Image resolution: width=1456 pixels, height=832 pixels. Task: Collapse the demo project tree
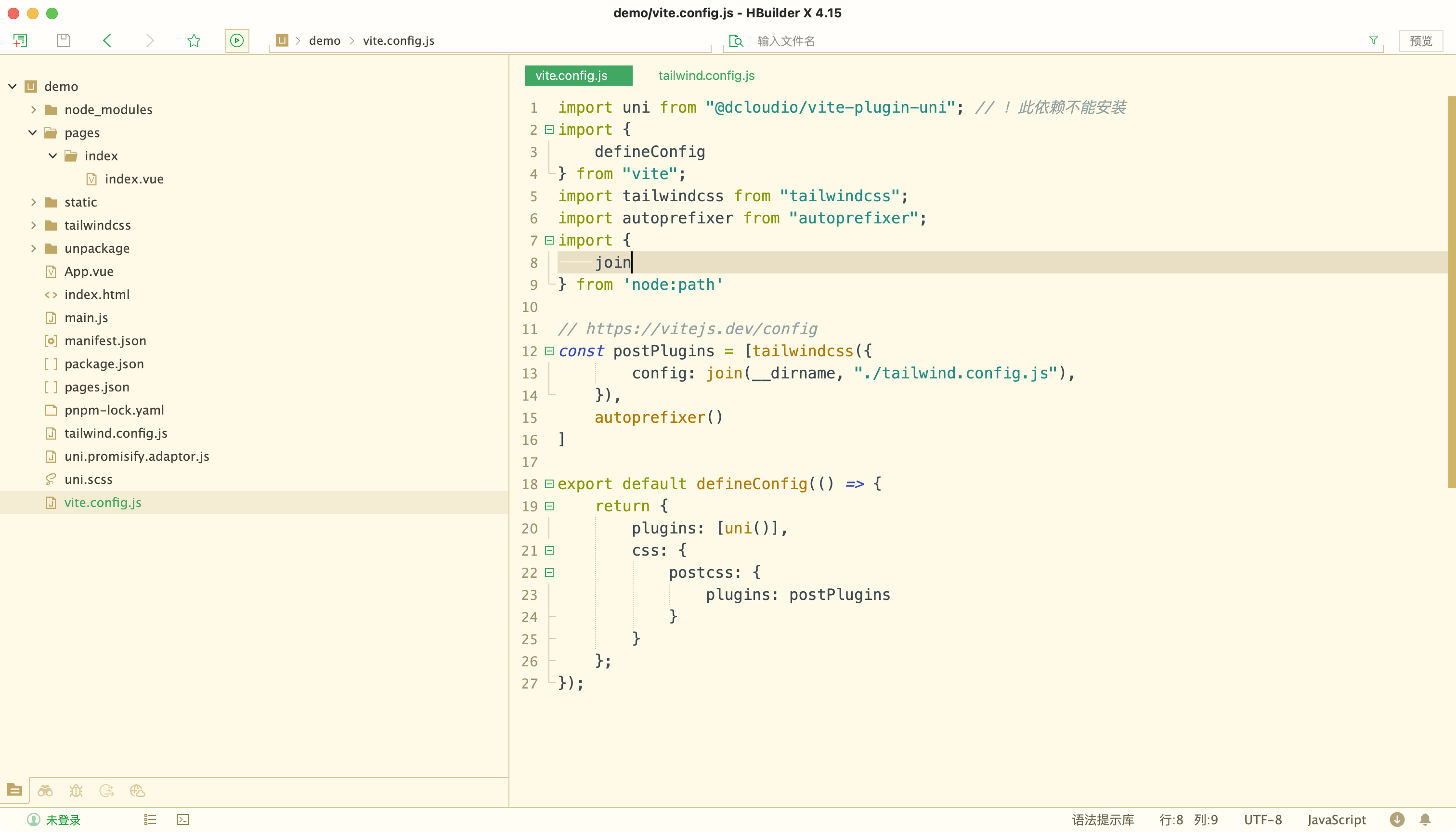[x=13, y=86]
